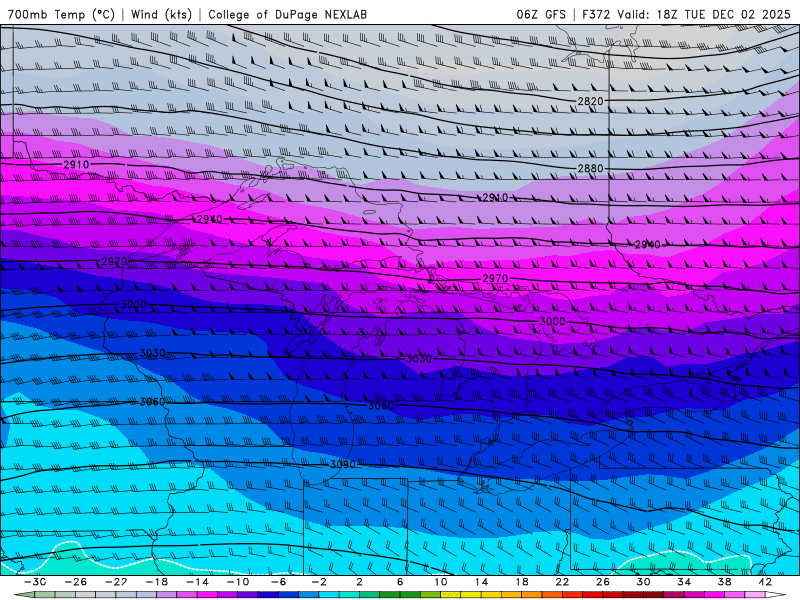800x600 pixels.
Task: Click the left-hand 3060 contour label
Action: pyautogui.click(x=153, y=402)
